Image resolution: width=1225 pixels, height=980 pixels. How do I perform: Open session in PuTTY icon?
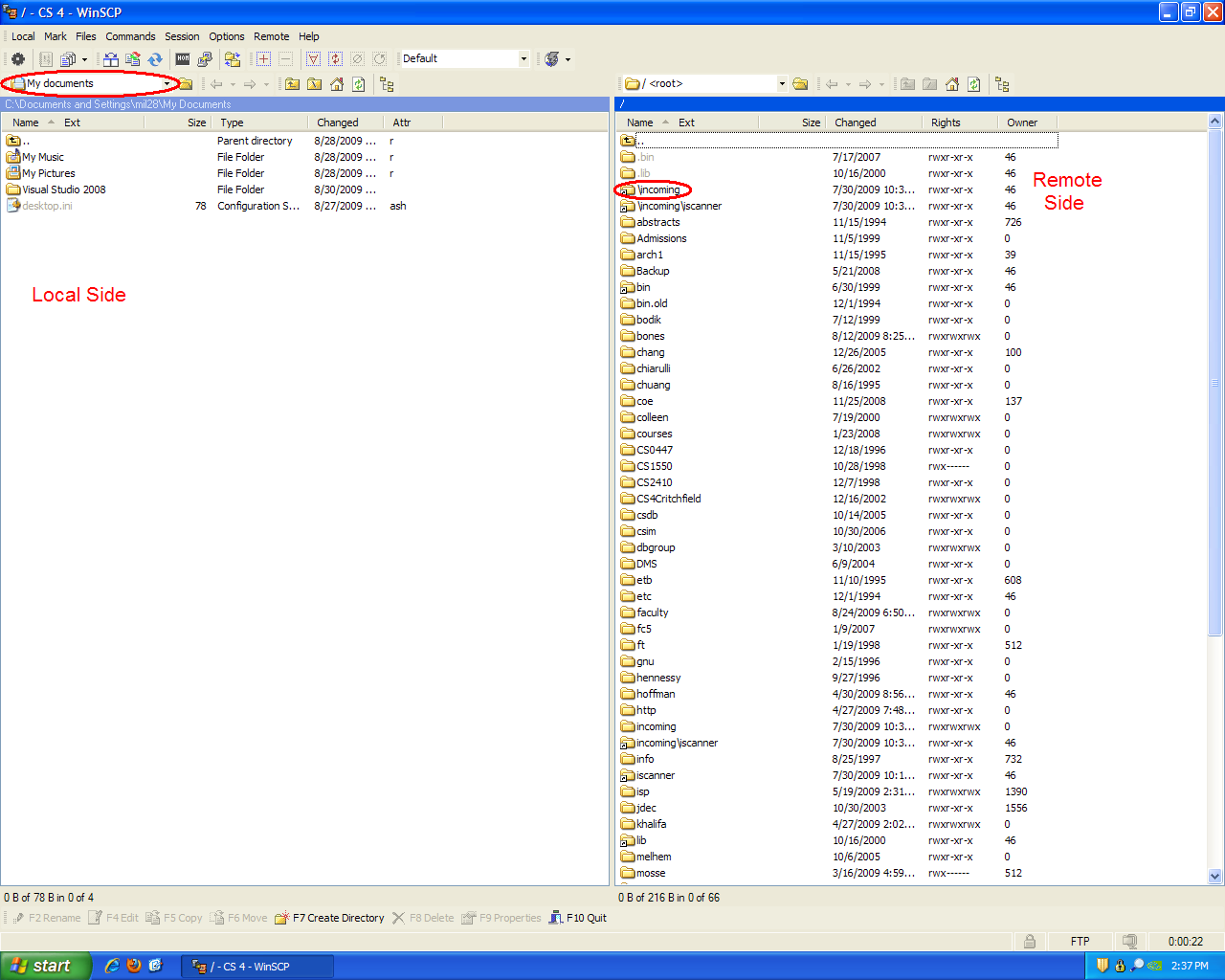(x=205, y=59)
